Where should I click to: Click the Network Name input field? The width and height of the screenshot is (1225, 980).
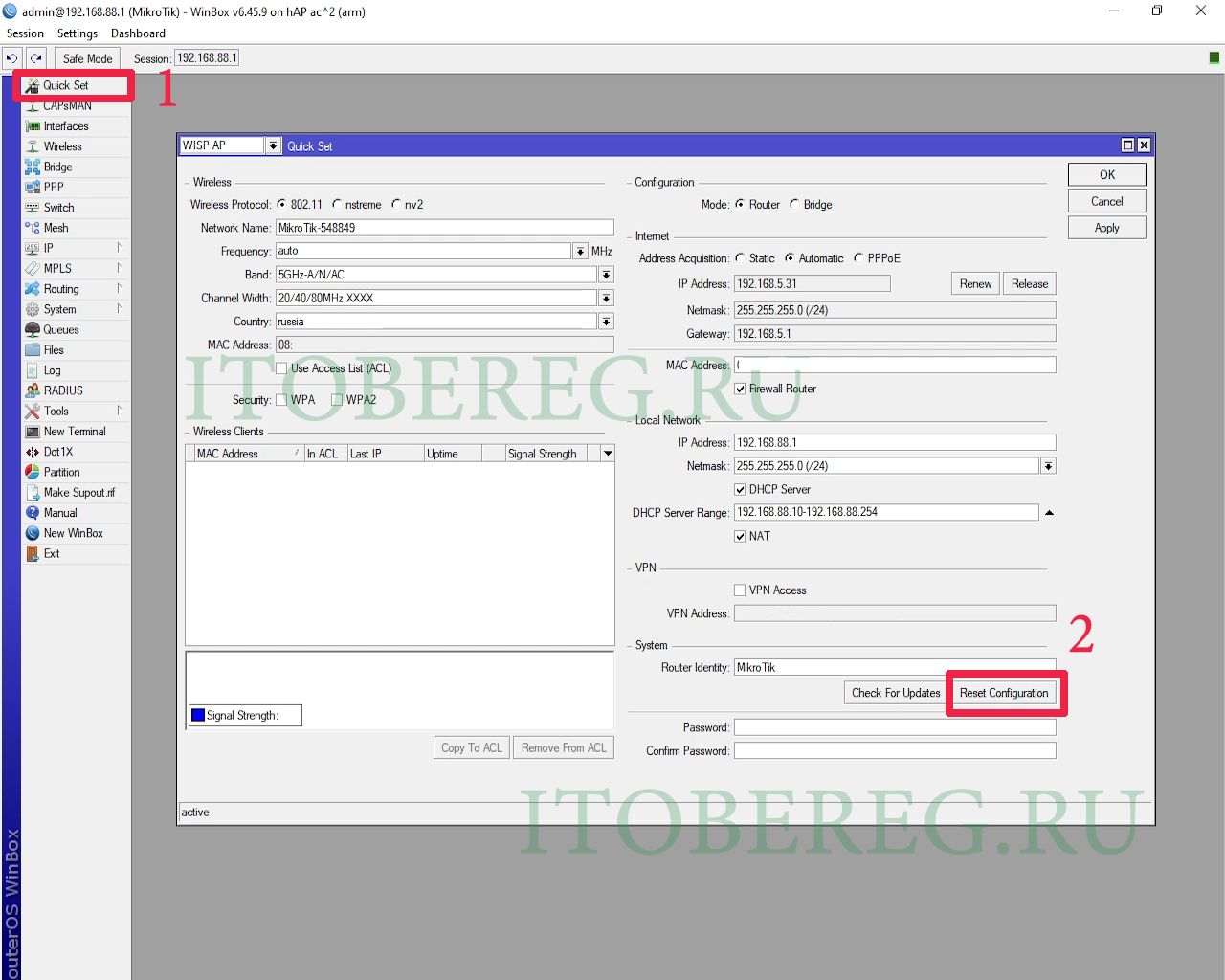click(x=444, y=228)
